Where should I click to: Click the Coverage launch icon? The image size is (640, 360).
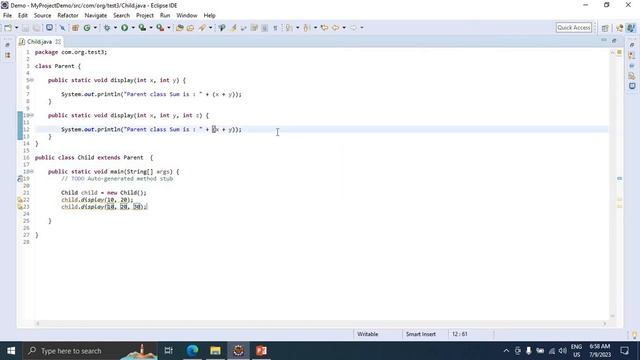[x=142, y=28]
